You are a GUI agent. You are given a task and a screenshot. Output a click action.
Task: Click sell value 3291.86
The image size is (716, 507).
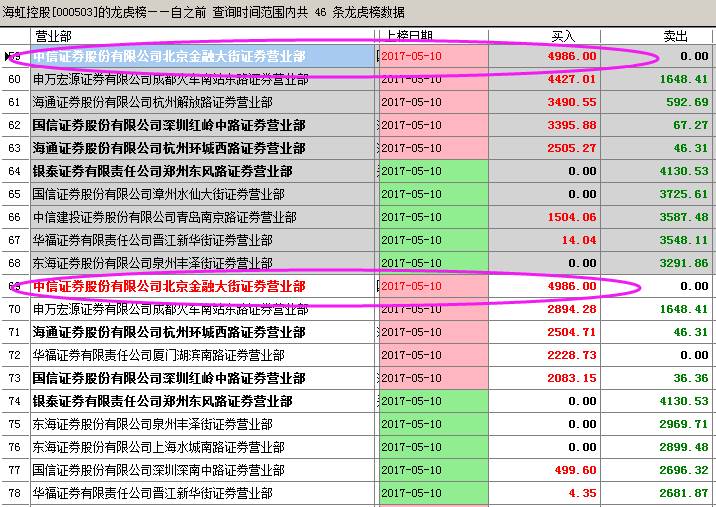coord(684,263)
